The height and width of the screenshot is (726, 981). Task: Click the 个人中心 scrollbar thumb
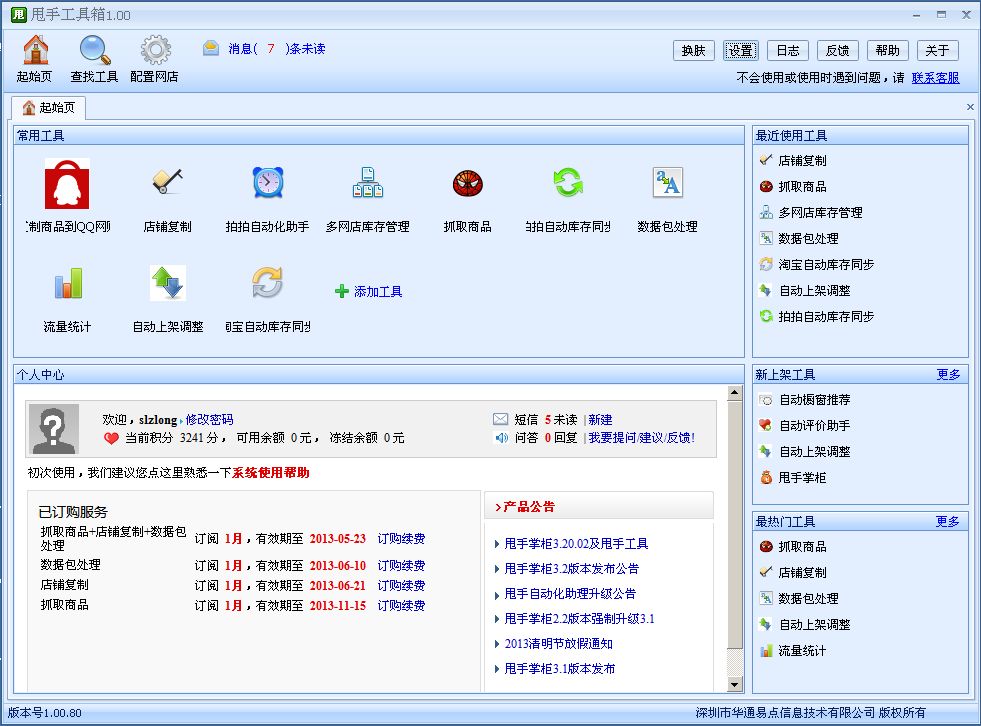point(734,525)
